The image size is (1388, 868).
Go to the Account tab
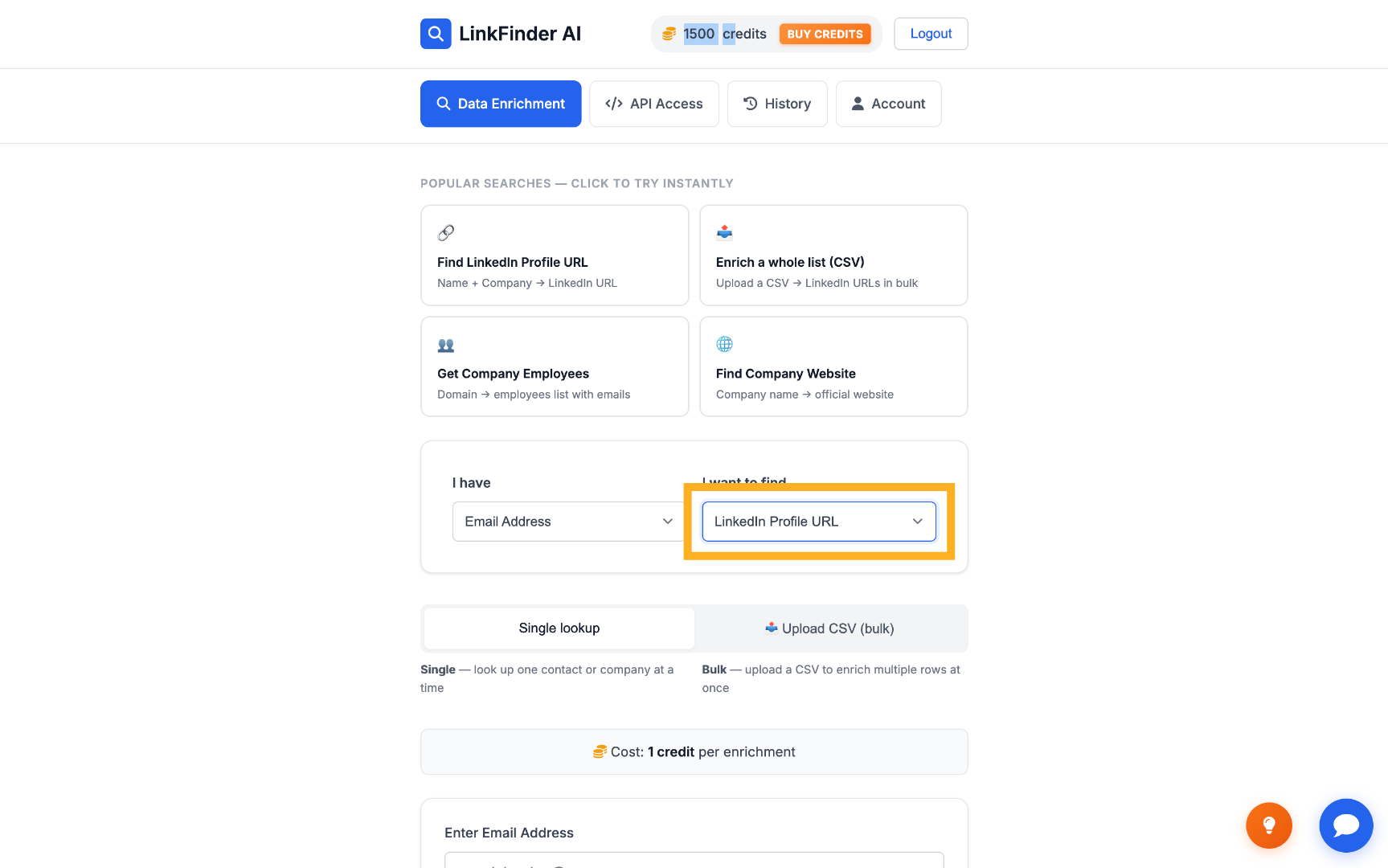[x=889, y=104]
